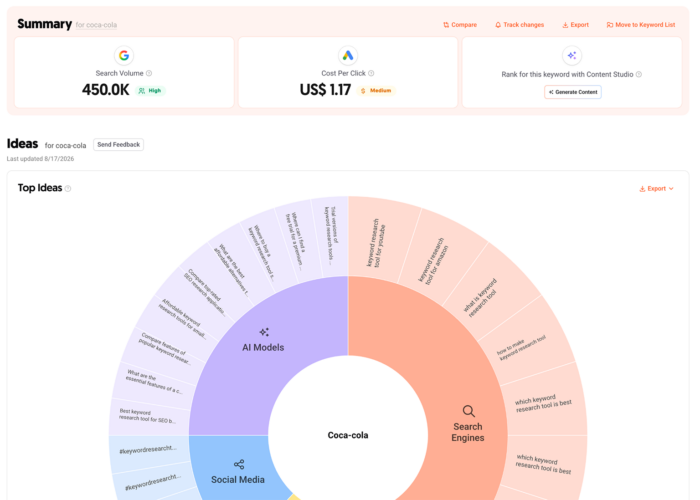Click the Search Volume info icon
This screenshot has height=500, width=700.
click(149, 73)
